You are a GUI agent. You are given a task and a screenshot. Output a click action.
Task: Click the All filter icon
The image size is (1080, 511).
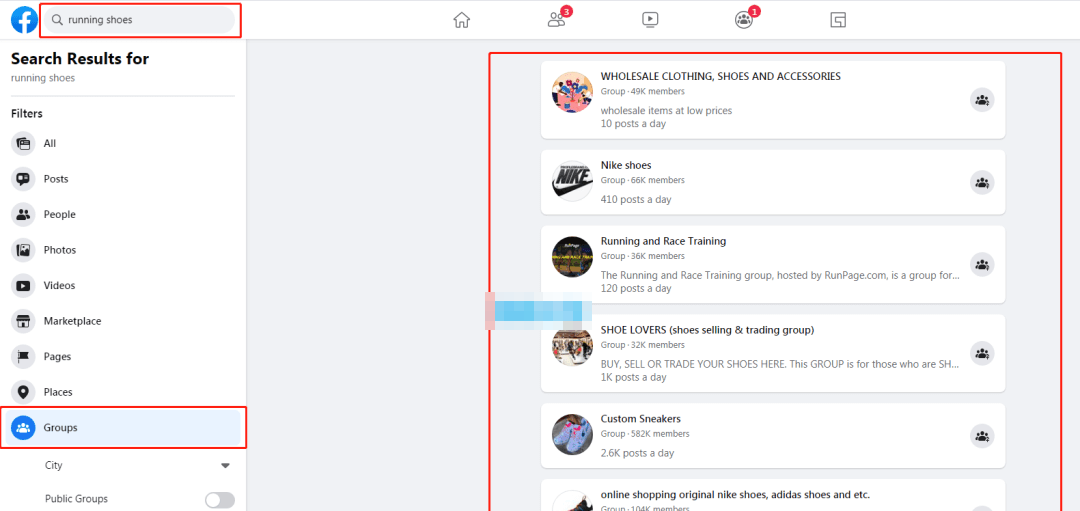coord(23,143)
